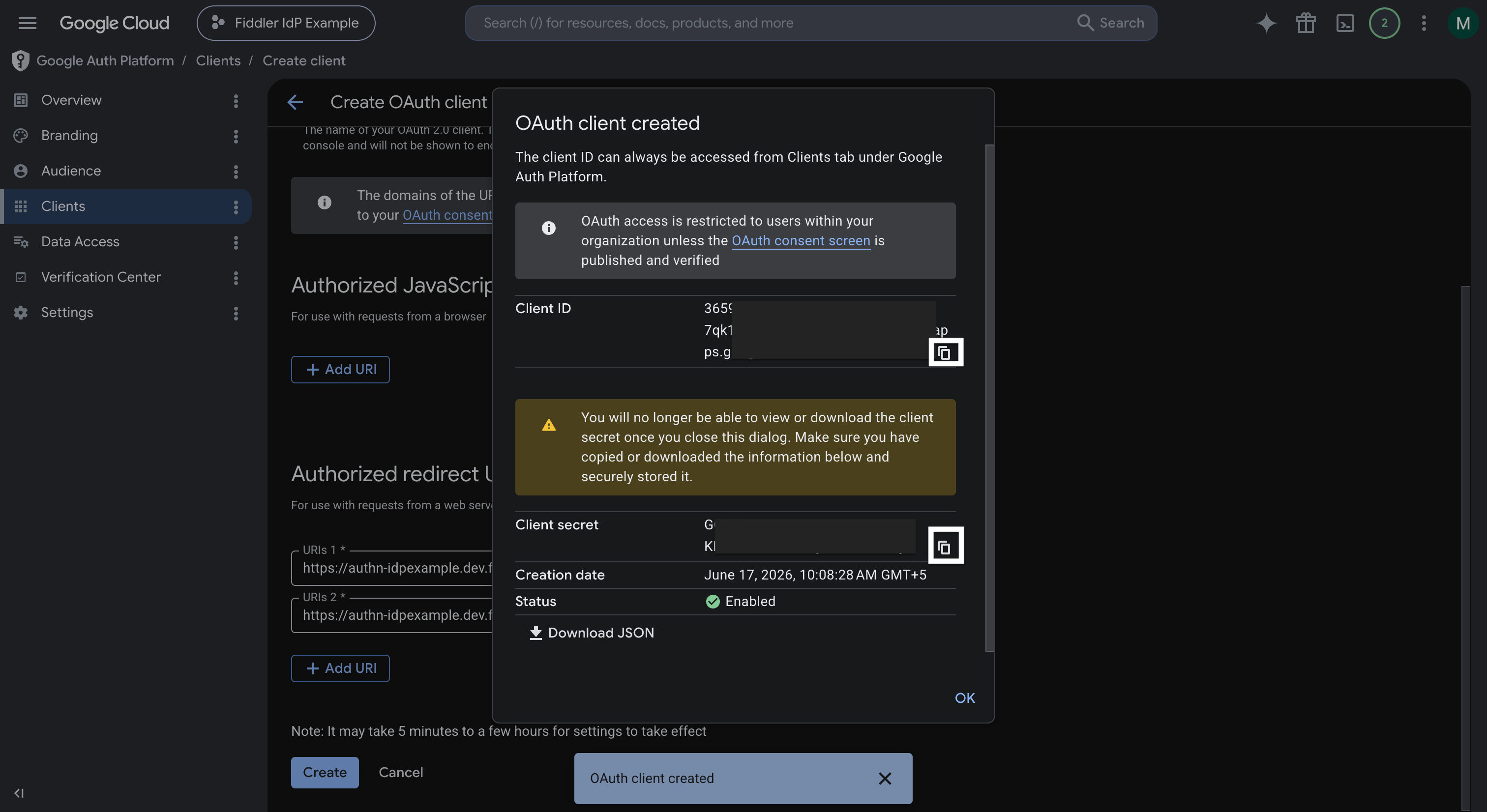Open the OAuth consent screen link in dialog

[801, 241]
